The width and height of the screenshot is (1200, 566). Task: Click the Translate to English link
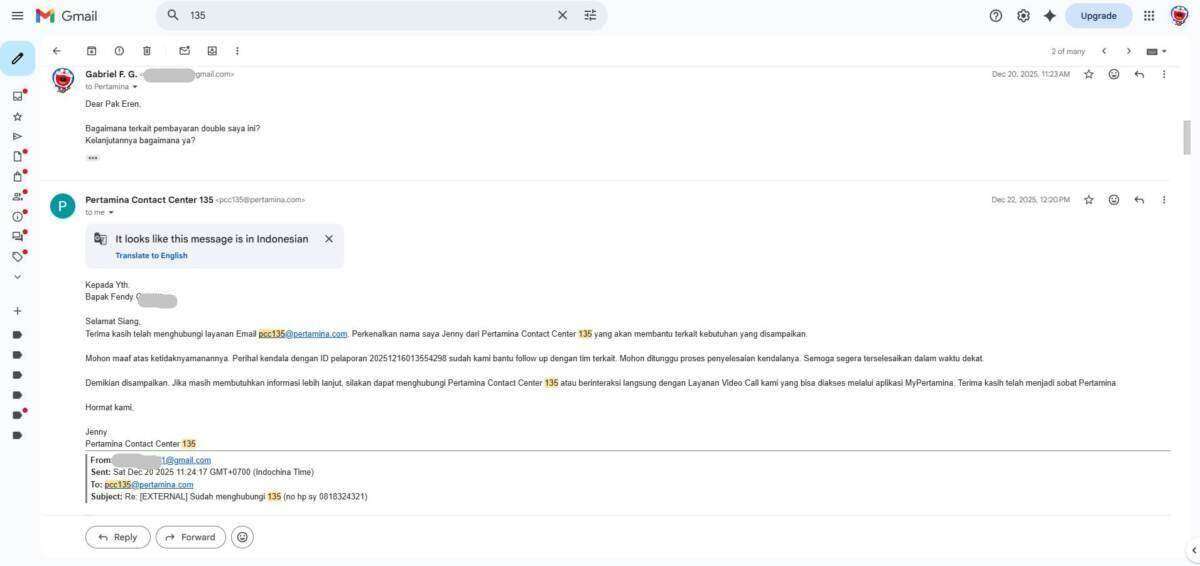[x=151, y=256]
